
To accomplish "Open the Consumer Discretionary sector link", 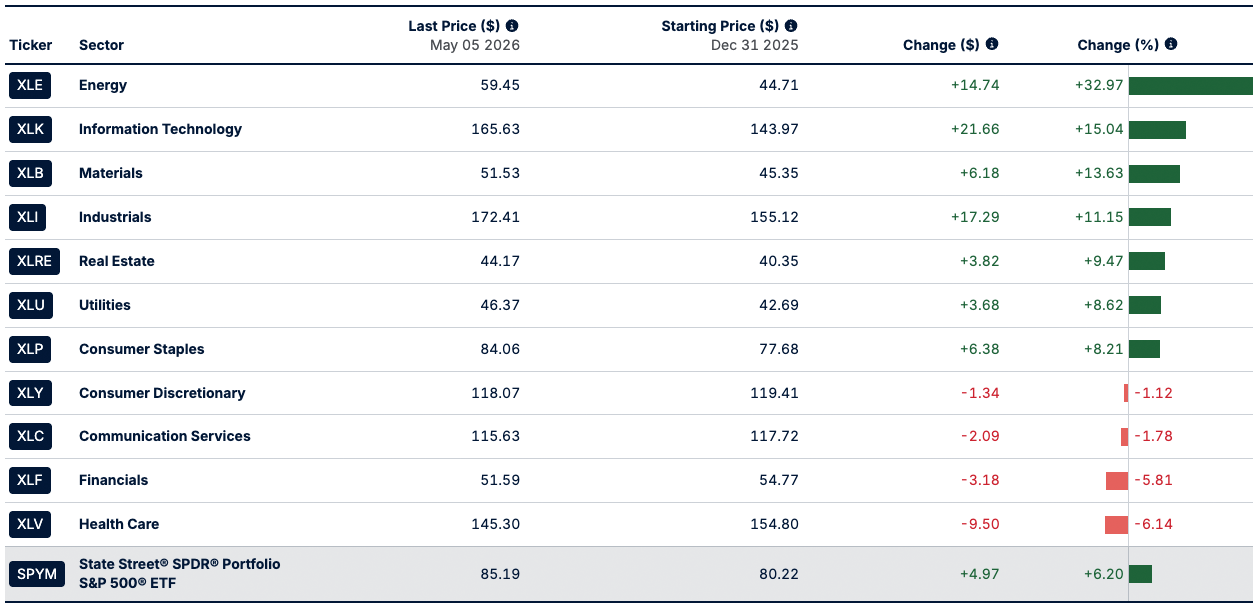I will coord(162,393).
